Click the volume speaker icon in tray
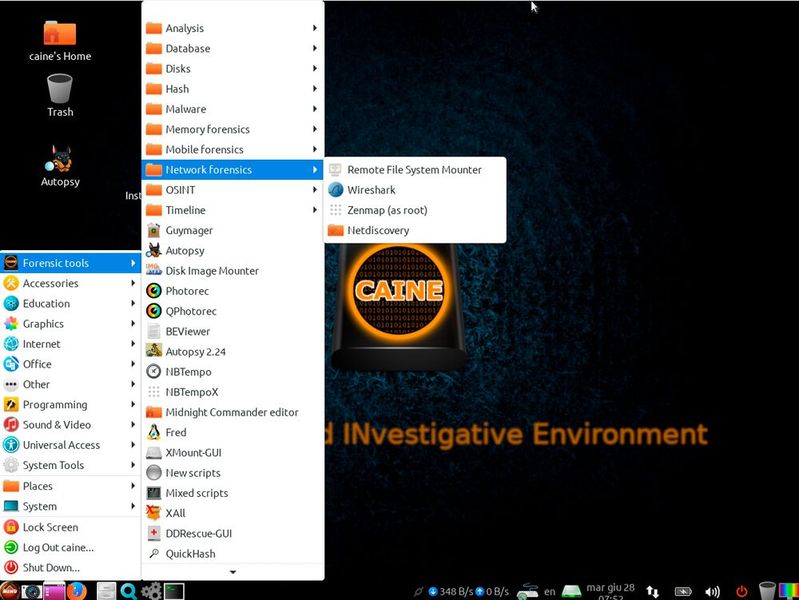799x600 pixels. pyautogui.click(x=712, y=591)
